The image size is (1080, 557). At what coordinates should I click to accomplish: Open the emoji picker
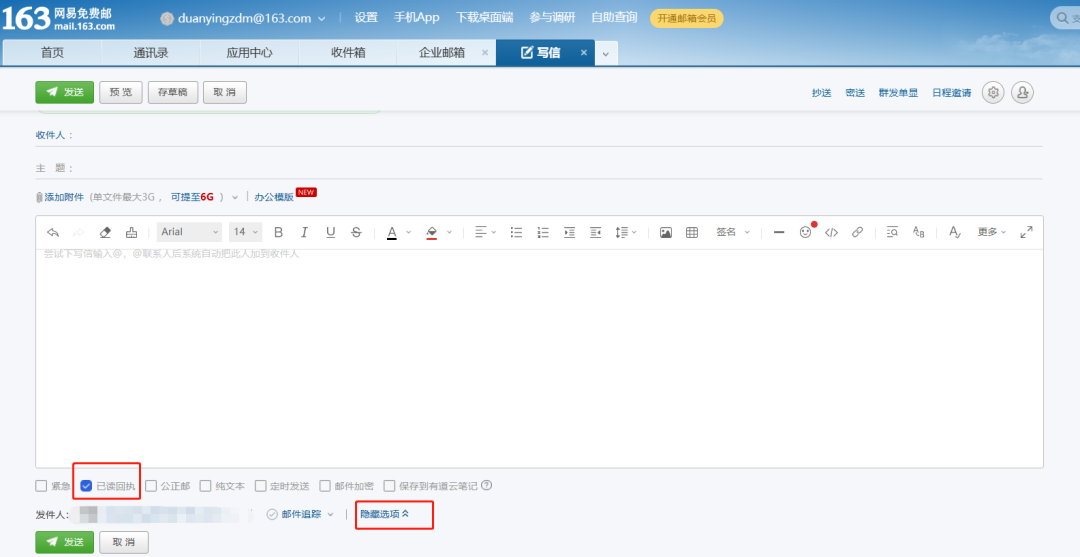point(806,232)
